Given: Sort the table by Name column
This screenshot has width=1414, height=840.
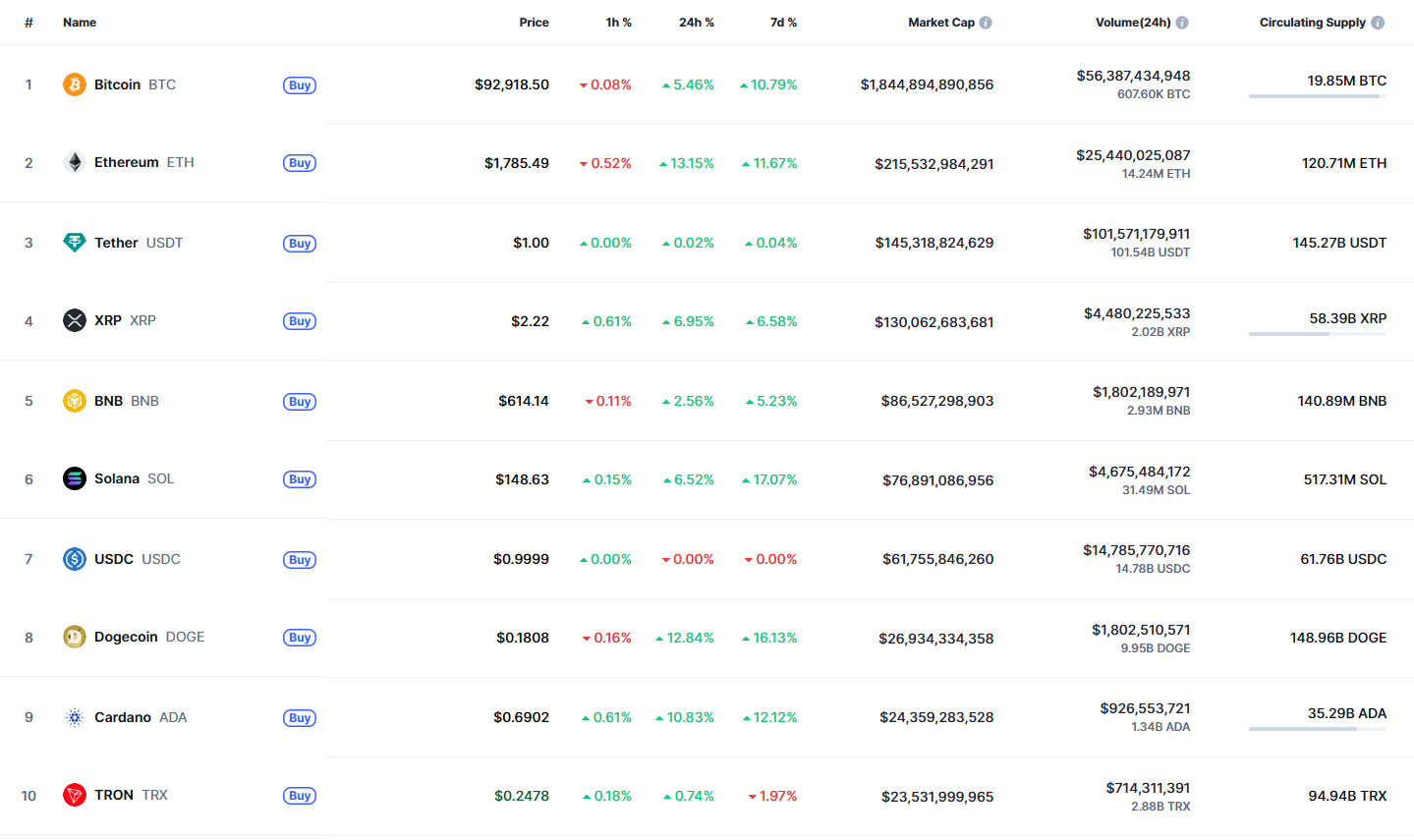Looking at the screenshot, I should pyautogui.click(x=80, y=23).
